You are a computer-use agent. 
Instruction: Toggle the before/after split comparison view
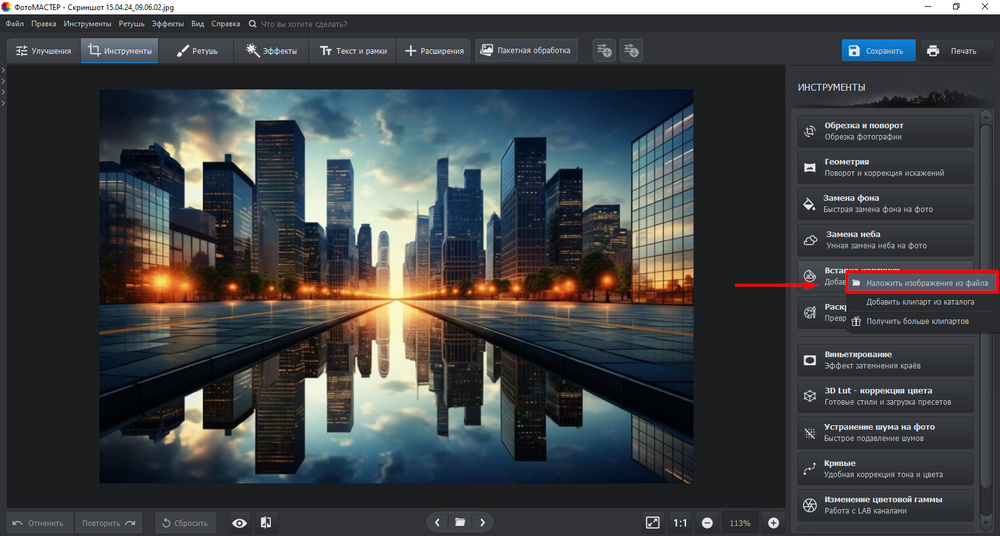pyautogui.click(x=266, y=522)
